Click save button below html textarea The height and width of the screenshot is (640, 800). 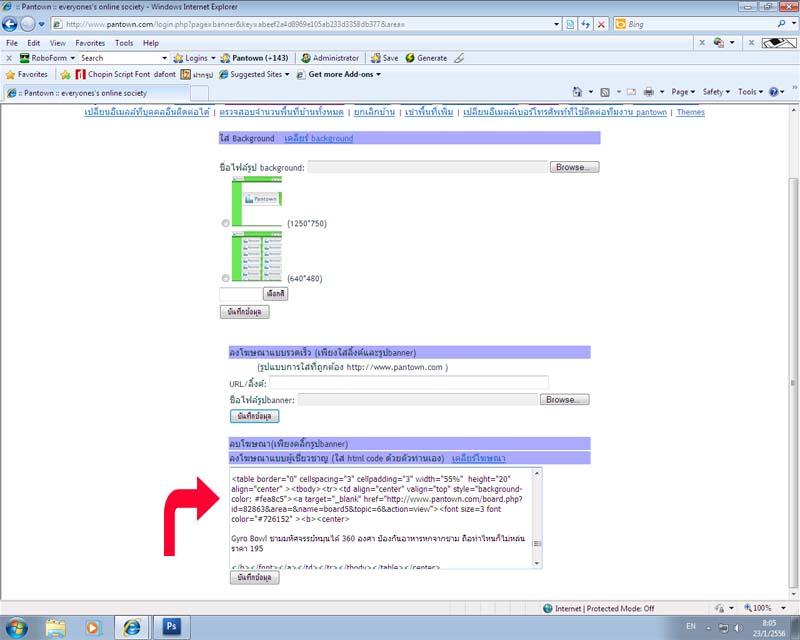click(x=254, y=578)
